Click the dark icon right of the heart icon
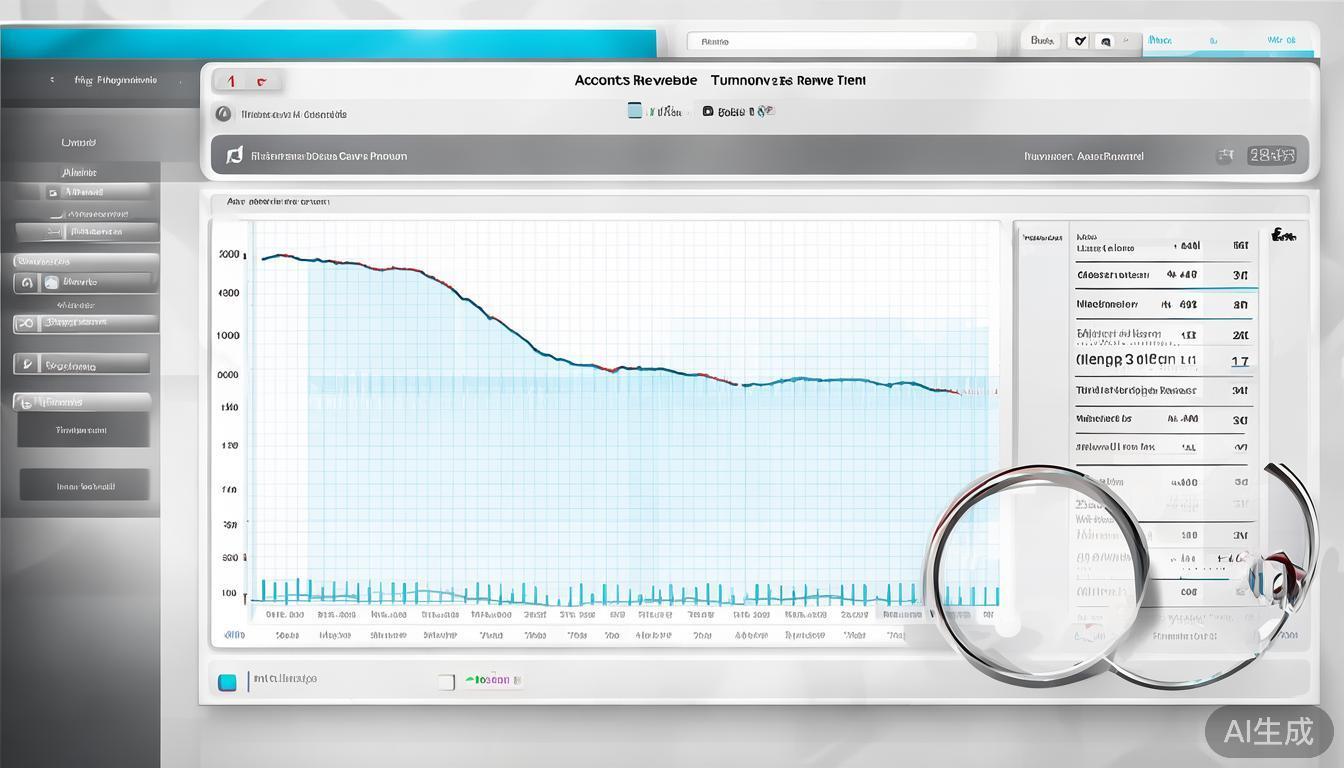The image size is (1344, 768). click(x=1104, y=41)
